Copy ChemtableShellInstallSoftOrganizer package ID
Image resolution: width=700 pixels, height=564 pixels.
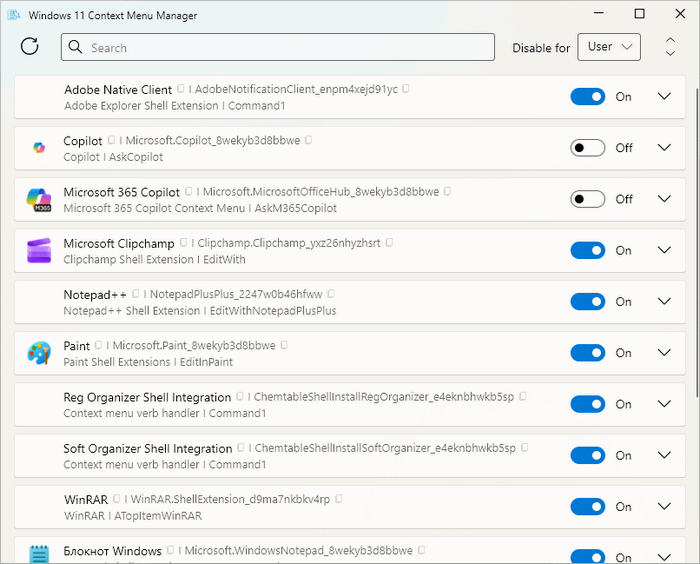[525, 447]
